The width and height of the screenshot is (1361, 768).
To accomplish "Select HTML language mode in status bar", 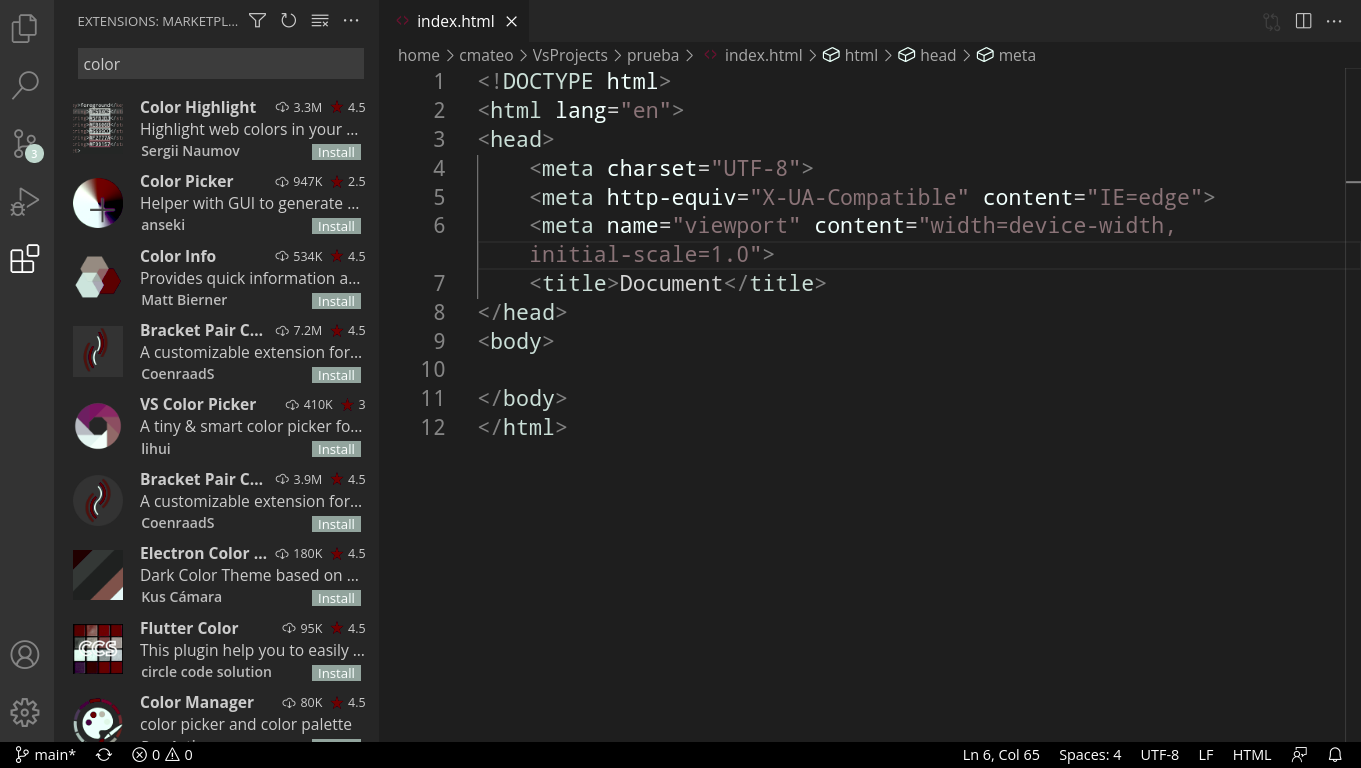I will (1252, 755).
